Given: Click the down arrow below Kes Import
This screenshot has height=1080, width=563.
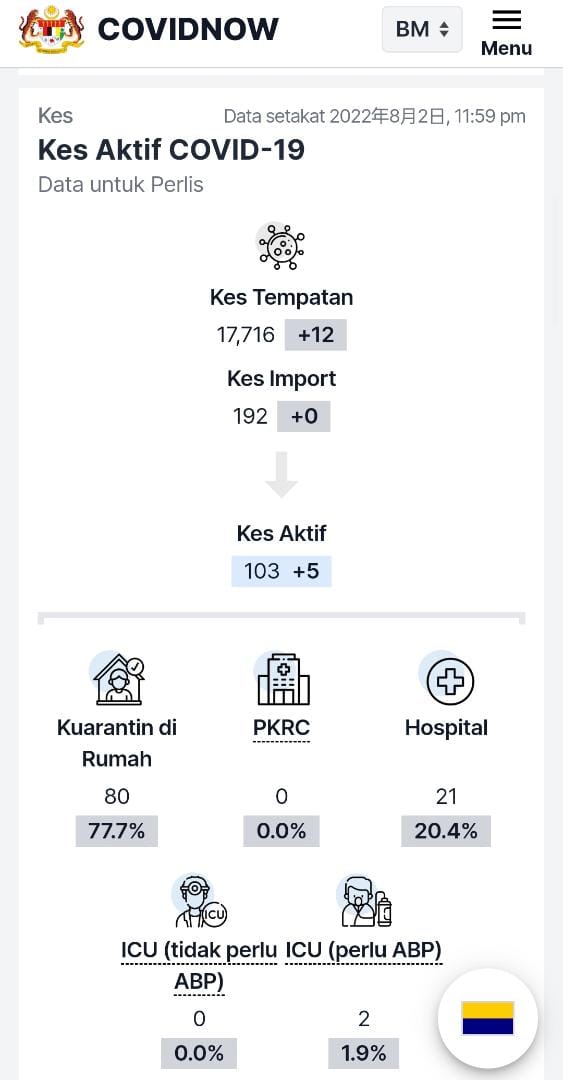Looking at the screenshot, I should (x=281, y=475).
